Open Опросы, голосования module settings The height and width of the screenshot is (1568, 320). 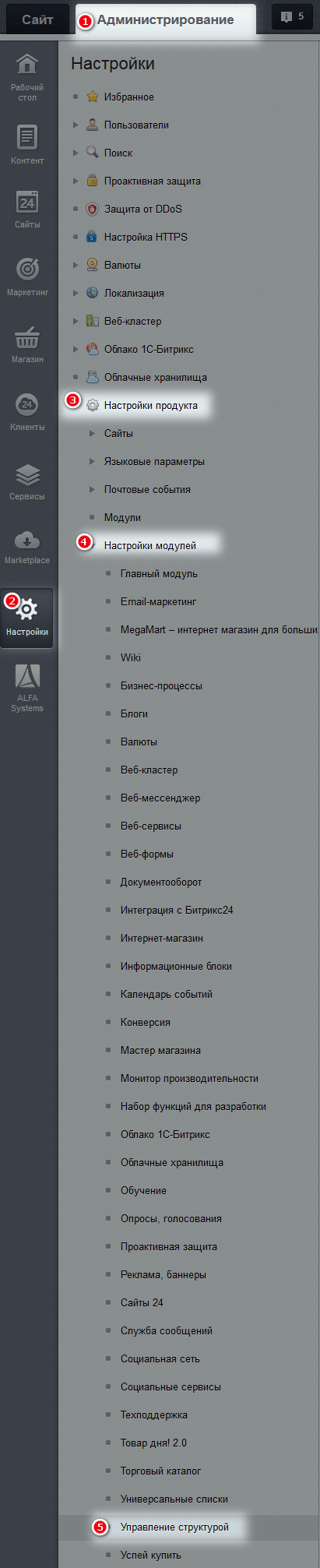[x=171, y=1218]
